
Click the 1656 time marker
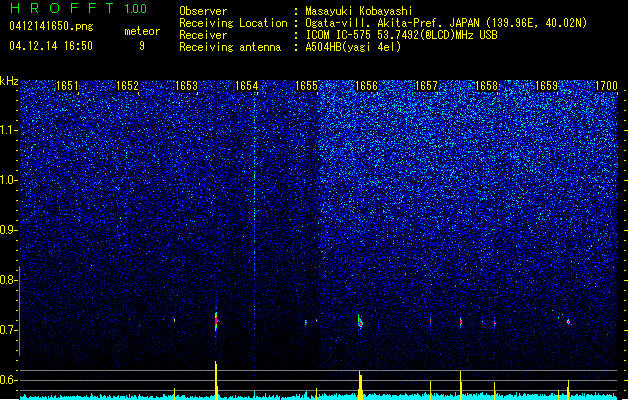[366, 86]
